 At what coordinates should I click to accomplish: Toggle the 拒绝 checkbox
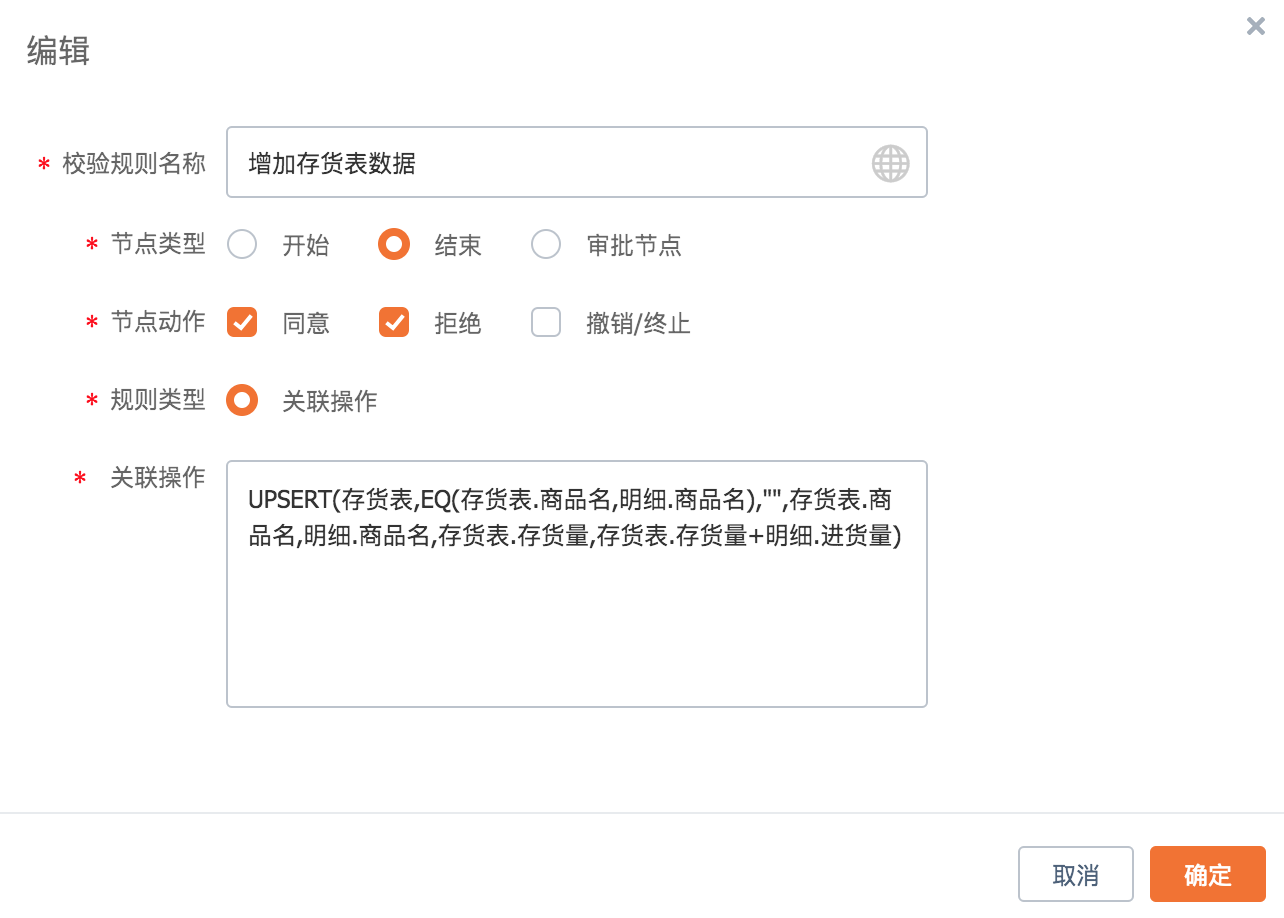pos(394,323)
